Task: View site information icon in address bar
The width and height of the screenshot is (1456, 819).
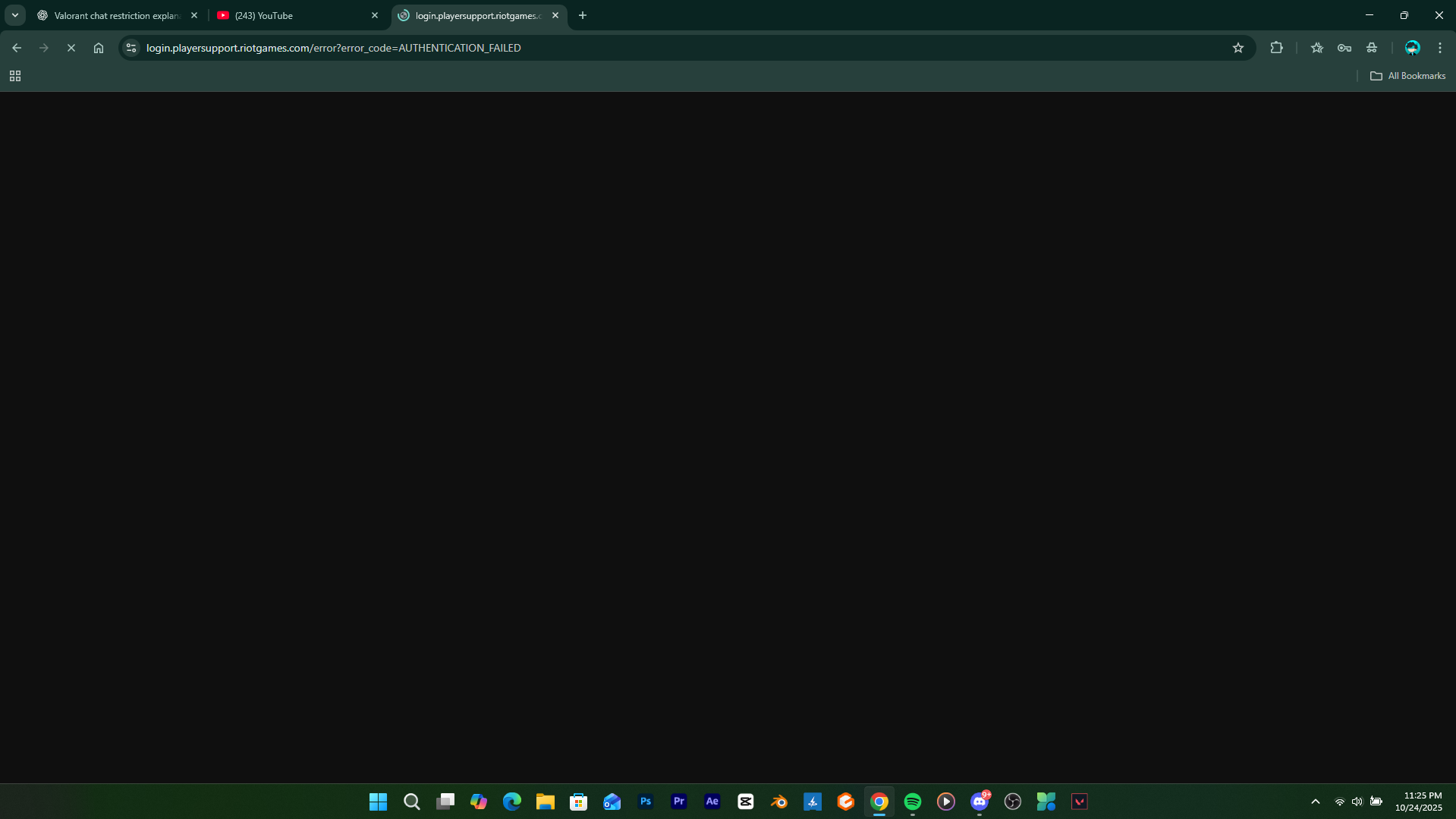Action: pos(131,48)
